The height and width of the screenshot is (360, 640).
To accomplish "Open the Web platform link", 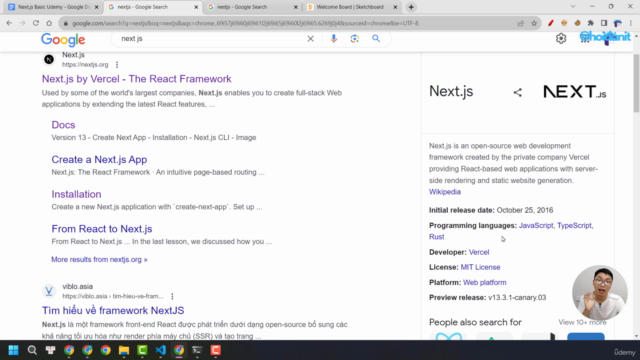I will (x=484, y=282).
